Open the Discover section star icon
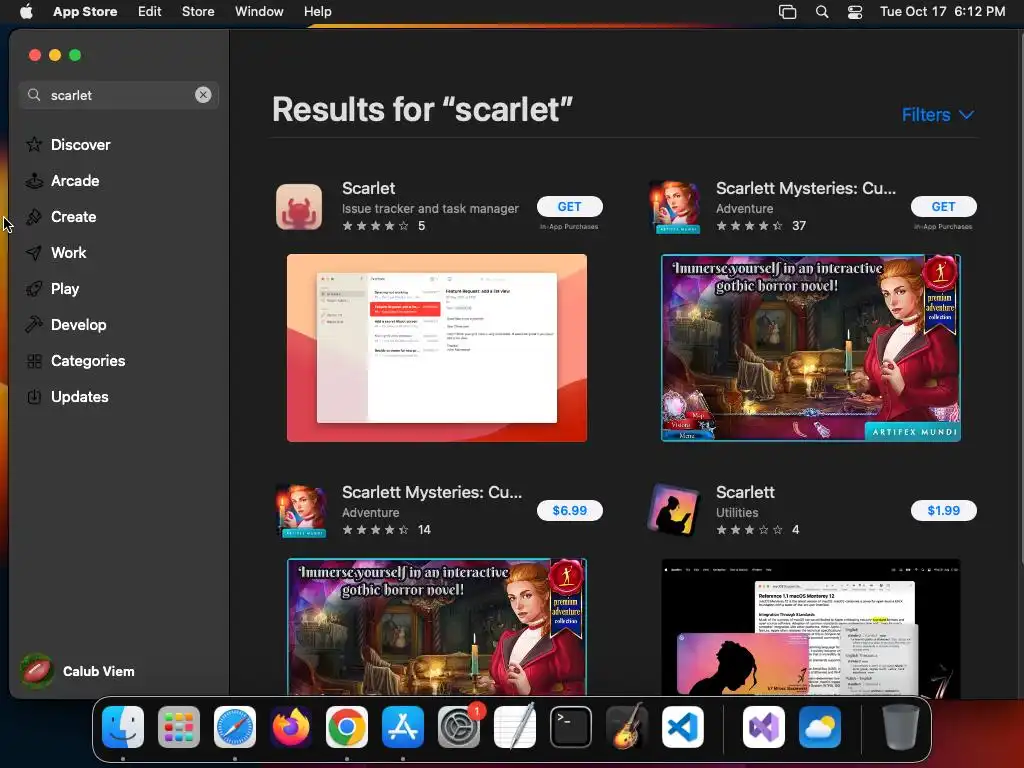This screenshot has width=1024, height=768. coord(34,144)
